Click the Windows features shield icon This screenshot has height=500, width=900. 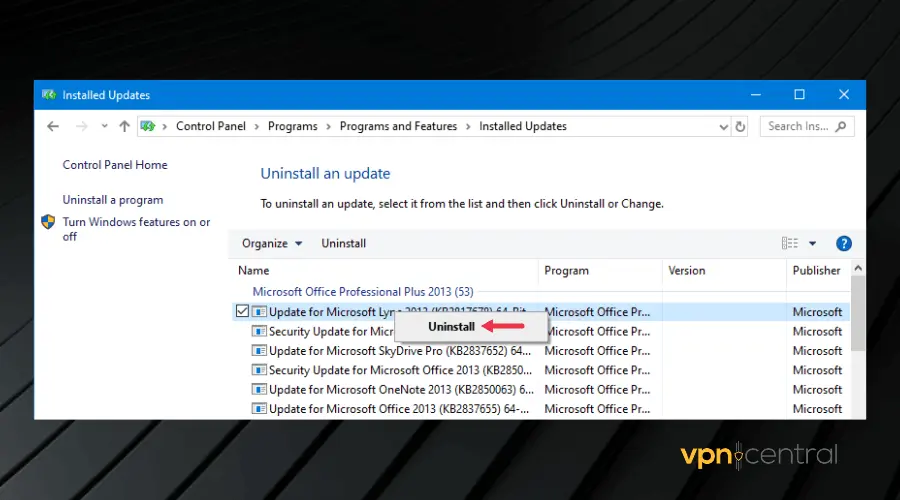coord(48,222)
